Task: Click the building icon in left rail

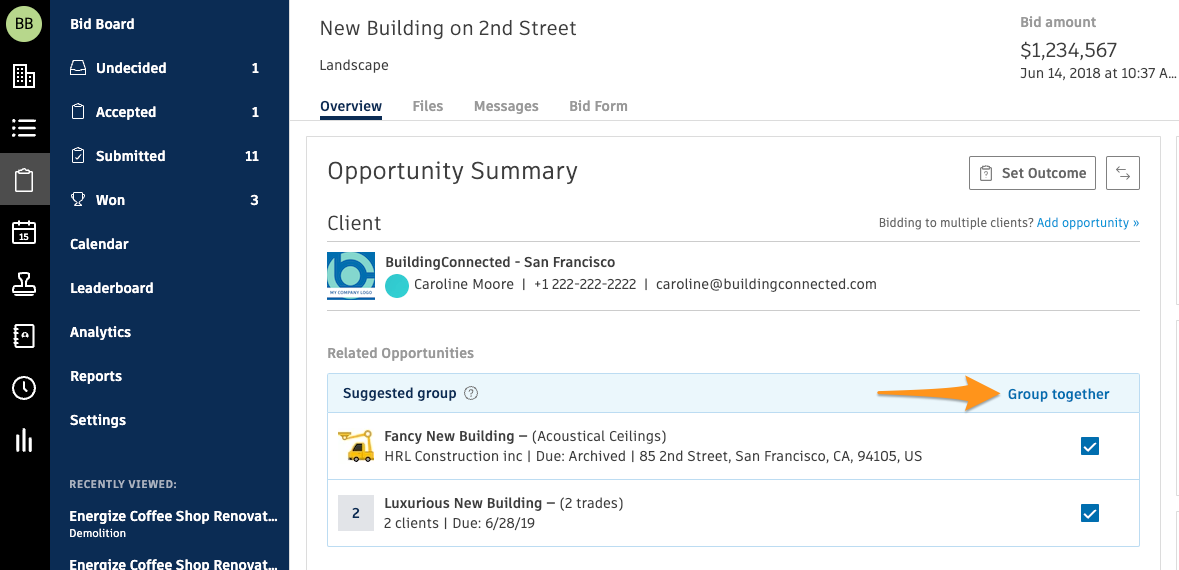Action: pyautogui.click(x=24, y=76)
